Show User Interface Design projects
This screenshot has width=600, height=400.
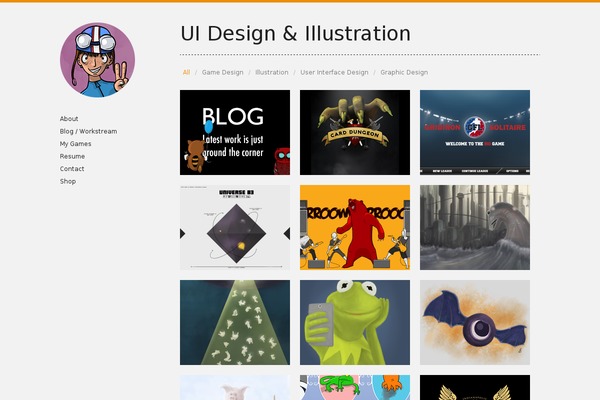point(334,72)
